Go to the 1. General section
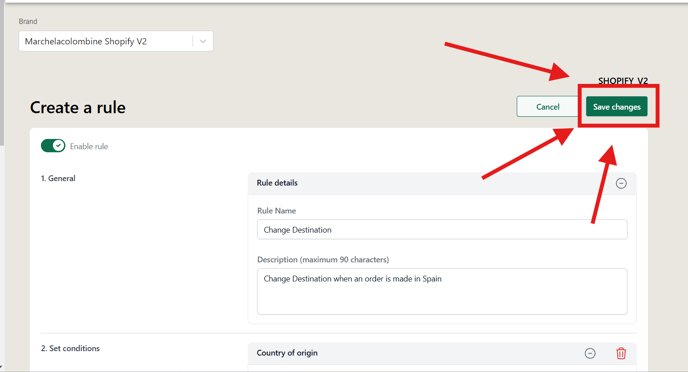 (58, 178)
